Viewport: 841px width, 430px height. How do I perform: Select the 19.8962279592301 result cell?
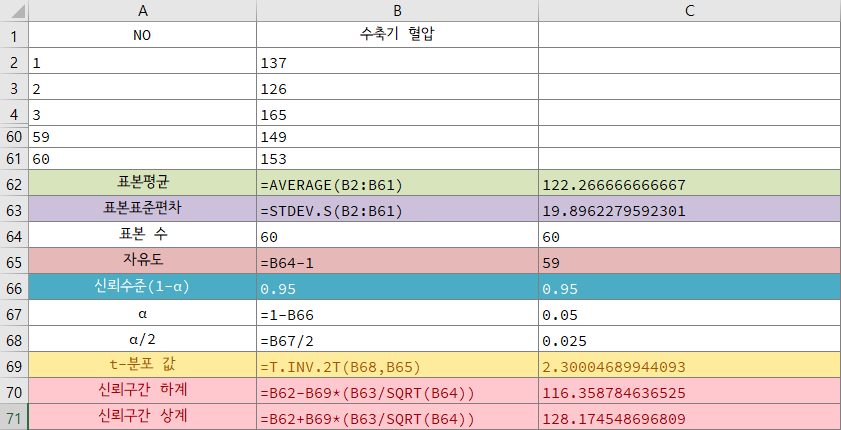tap(690, 209)
